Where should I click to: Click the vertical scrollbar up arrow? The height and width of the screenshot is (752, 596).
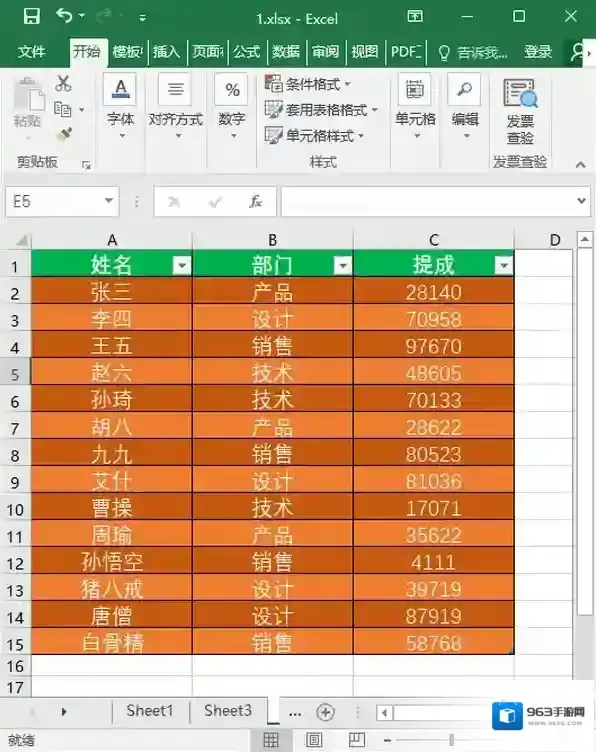pyautogui.click(x=584, y=238)
